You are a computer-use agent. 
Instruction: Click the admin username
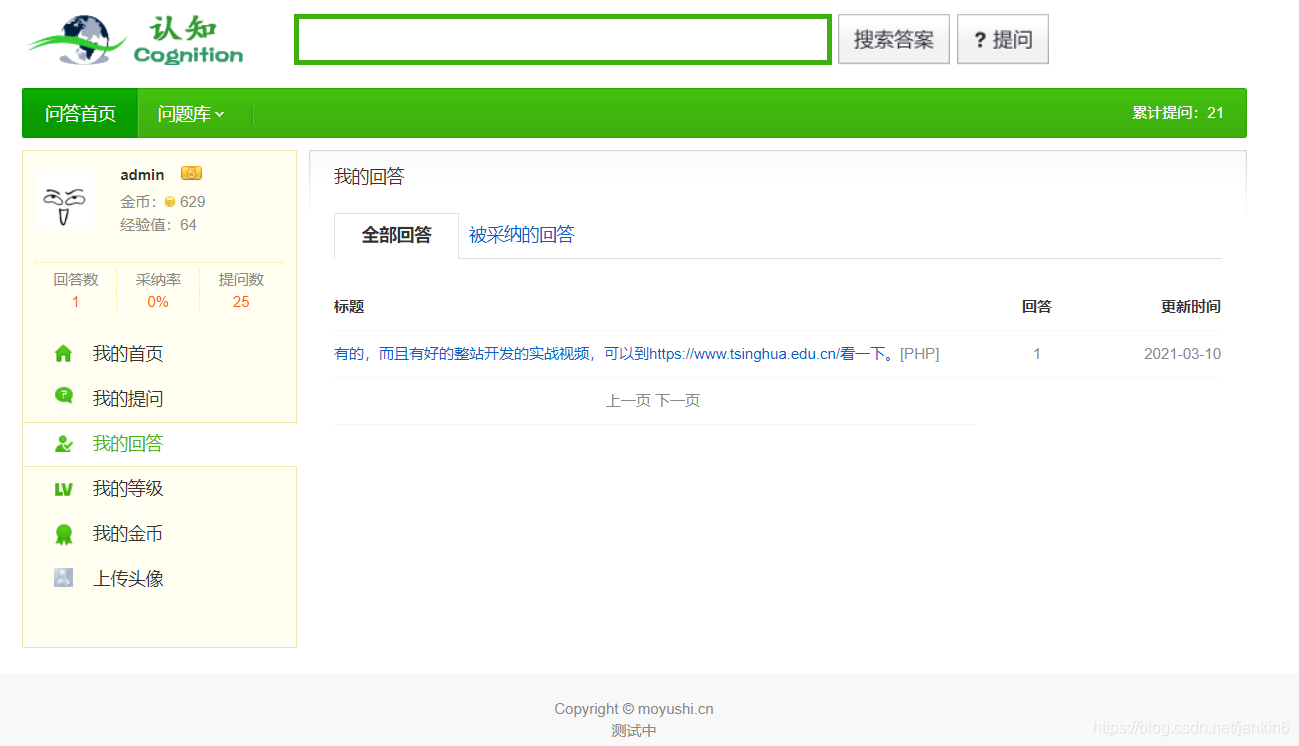tap(143, 174)
